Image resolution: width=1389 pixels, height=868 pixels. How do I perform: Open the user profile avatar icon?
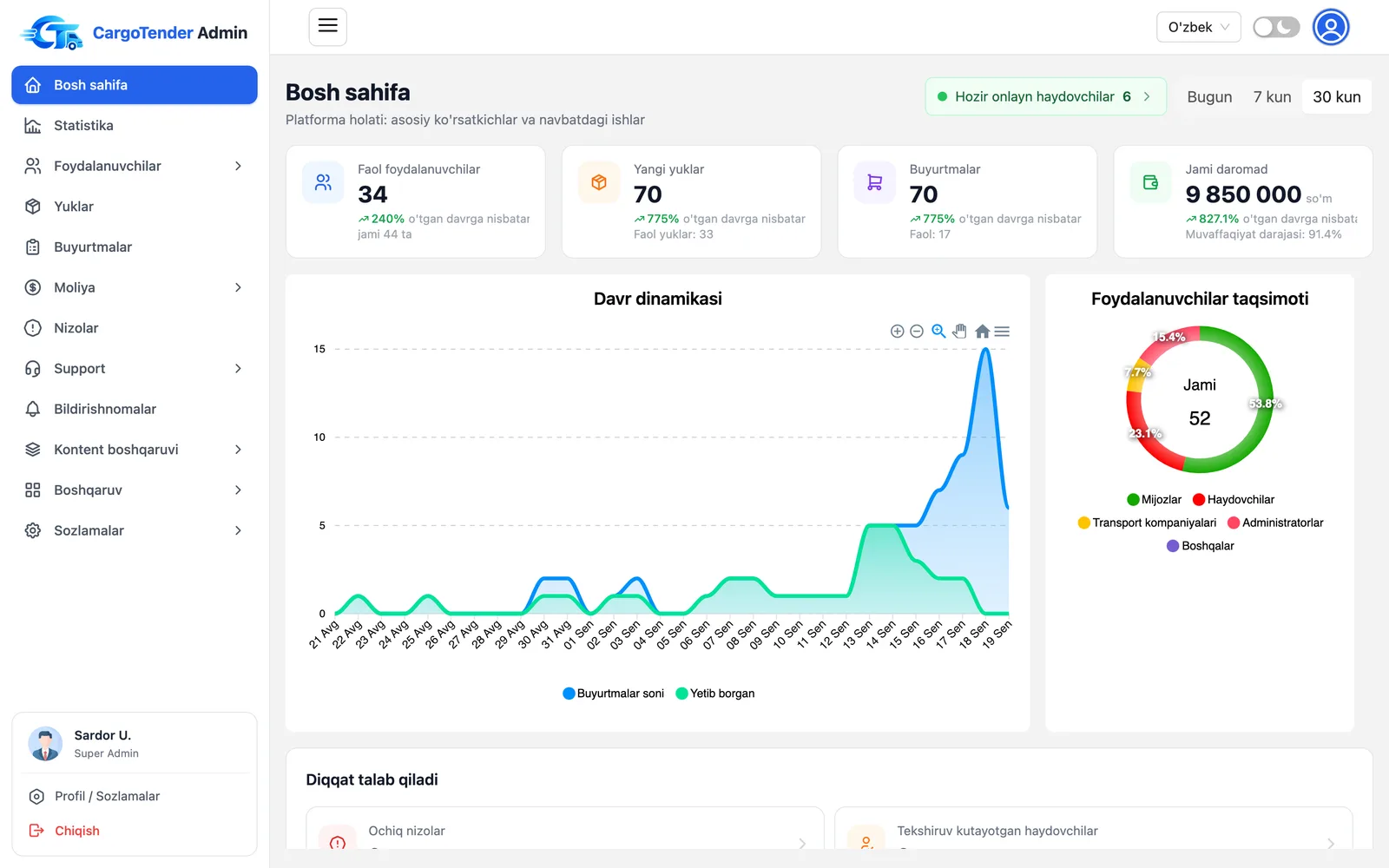[1331, 27]
